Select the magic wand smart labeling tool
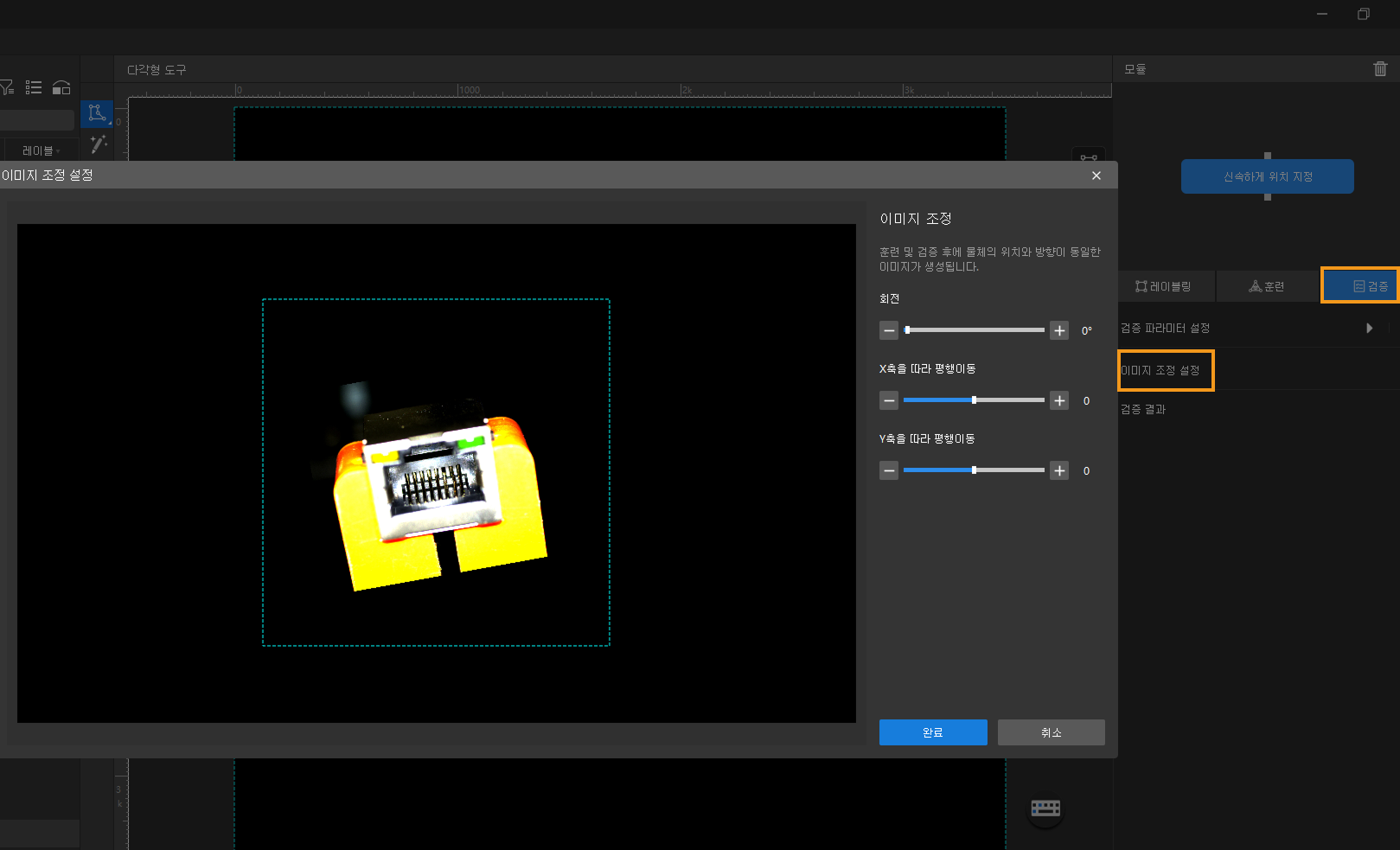This screenshot has width=1400, height=850. tap(98, 144)
